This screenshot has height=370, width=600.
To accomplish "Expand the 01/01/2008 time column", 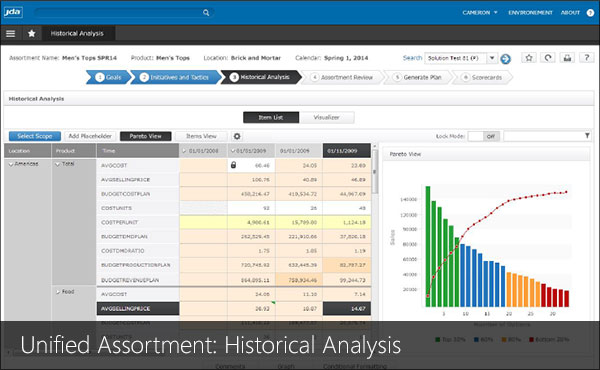I will coord(184,151).
